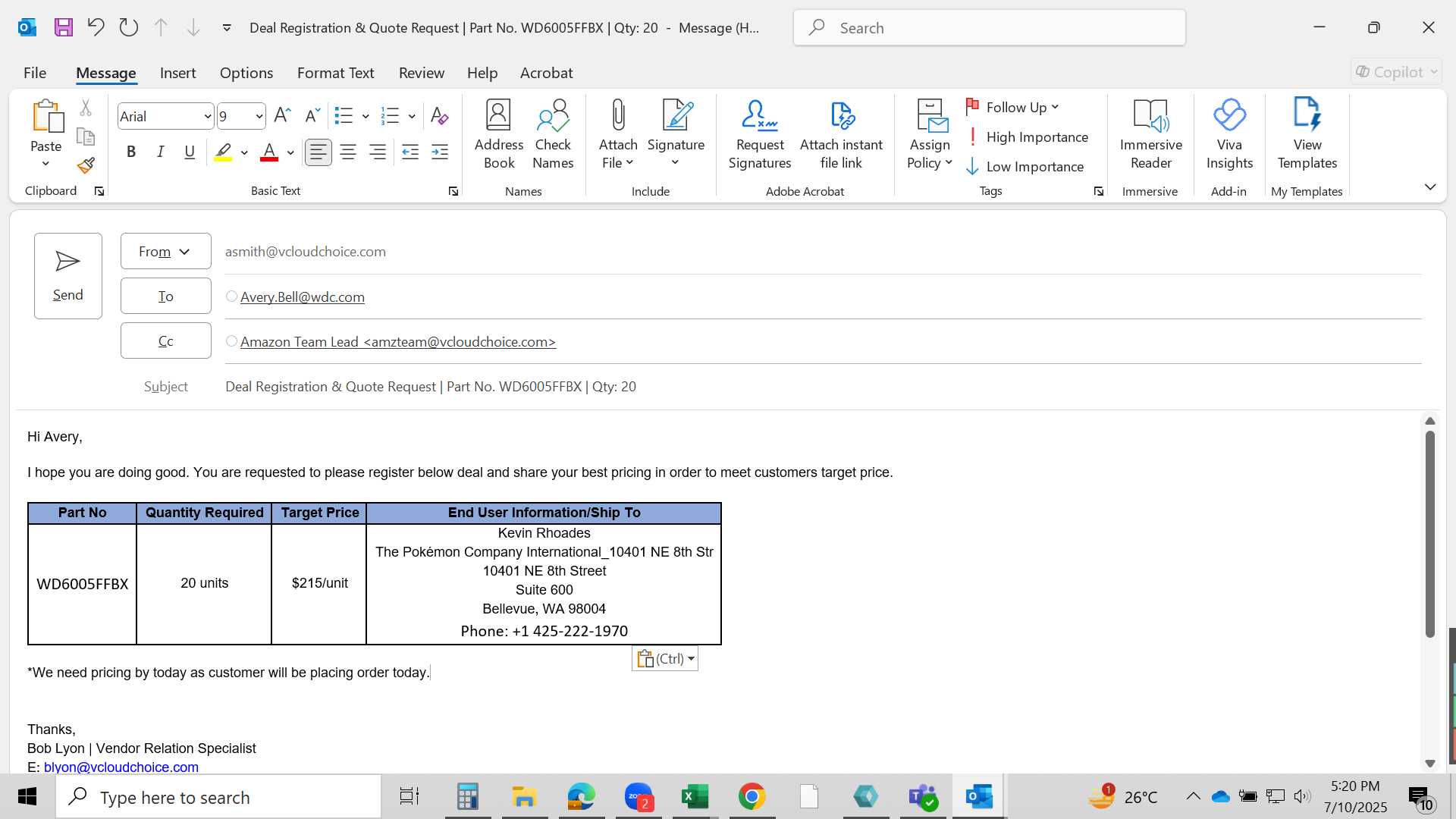This screenshot has height=819, width=1456.
Task: Click the Bullets list icon
Action: [x=344, y=116]
